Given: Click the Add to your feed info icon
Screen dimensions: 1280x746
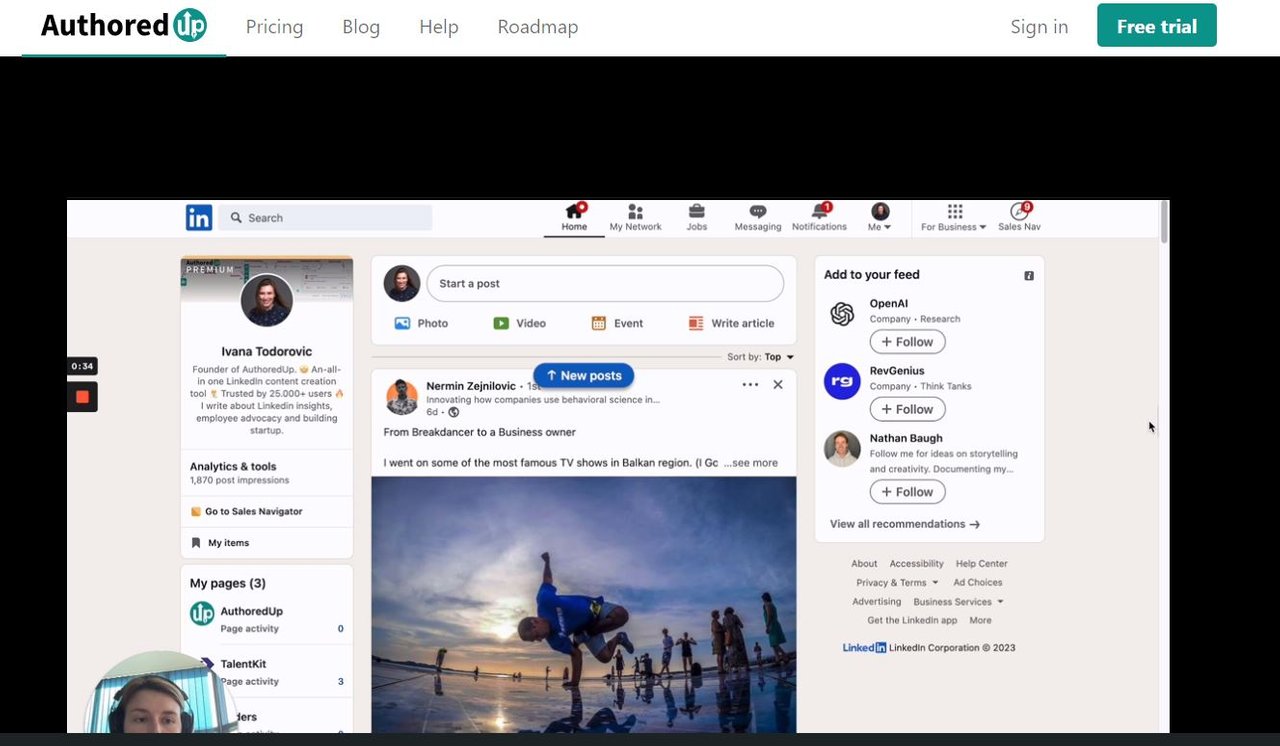Looking at the screenshot, I should click(1029, 276).
